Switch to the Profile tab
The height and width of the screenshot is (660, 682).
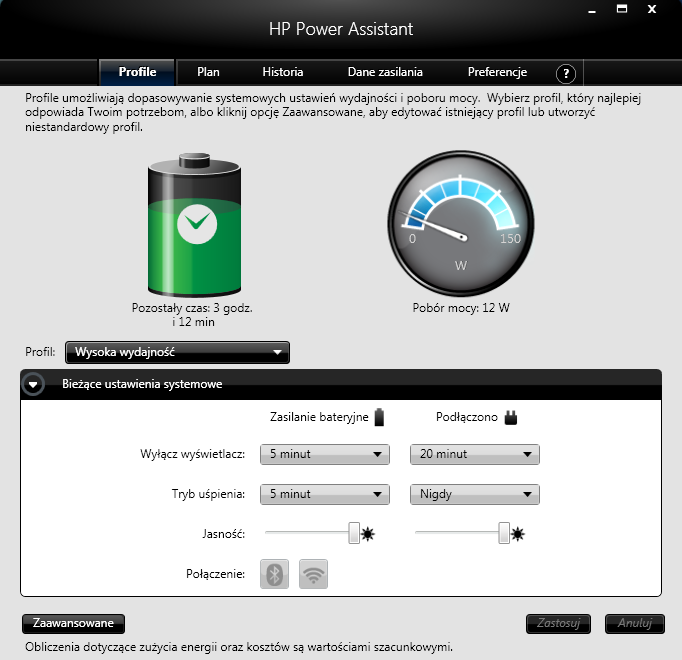coord(137,72)
